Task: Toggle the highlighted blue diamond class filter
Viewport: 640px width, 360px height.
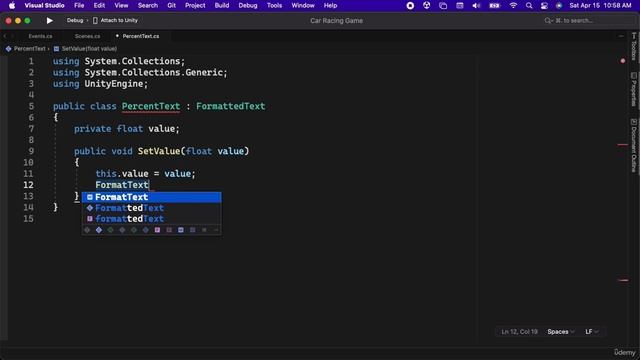Action: coord(99,230)
